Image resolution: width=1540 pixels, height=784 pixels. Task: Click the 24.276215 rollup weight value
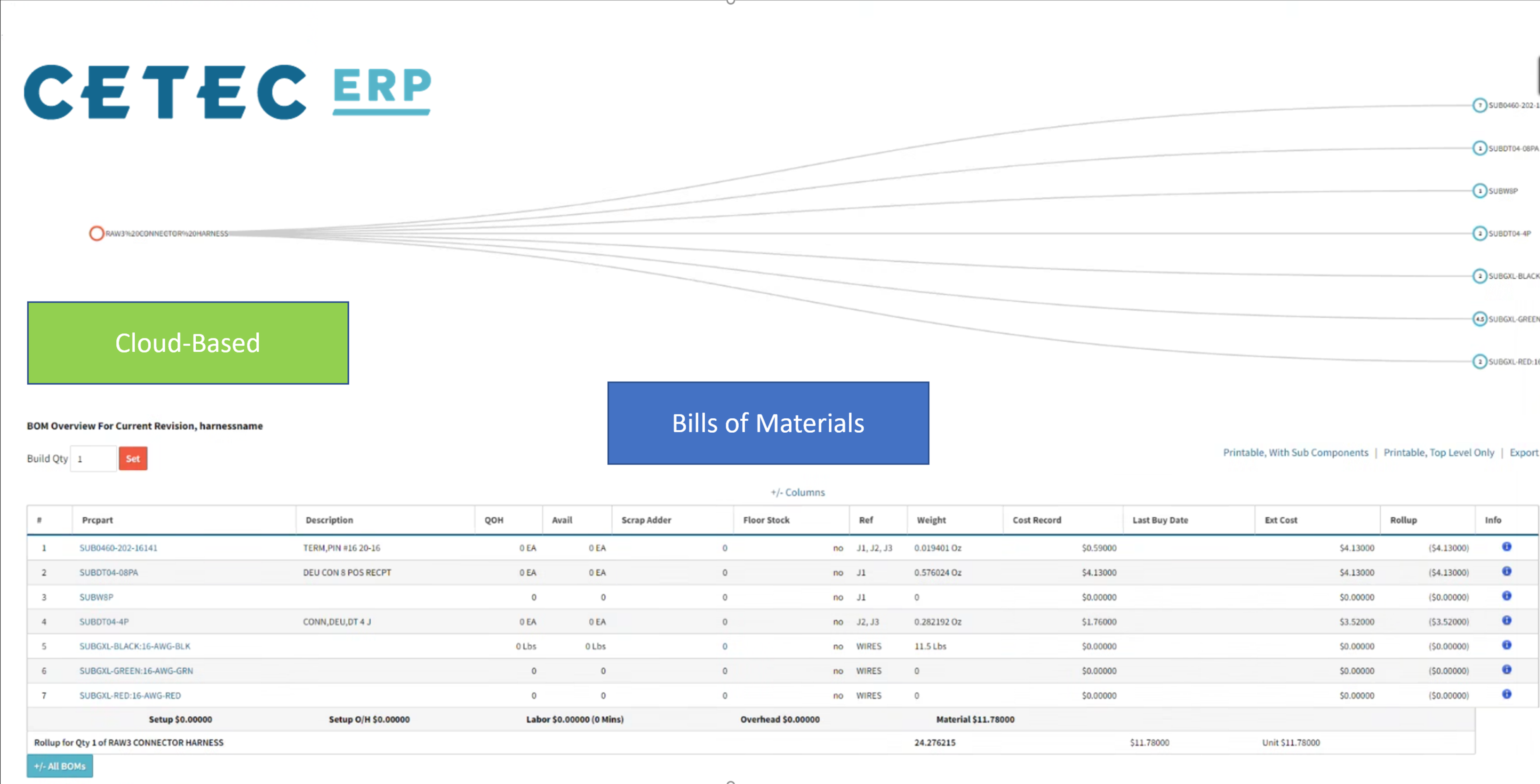click(x=935, y=743)
